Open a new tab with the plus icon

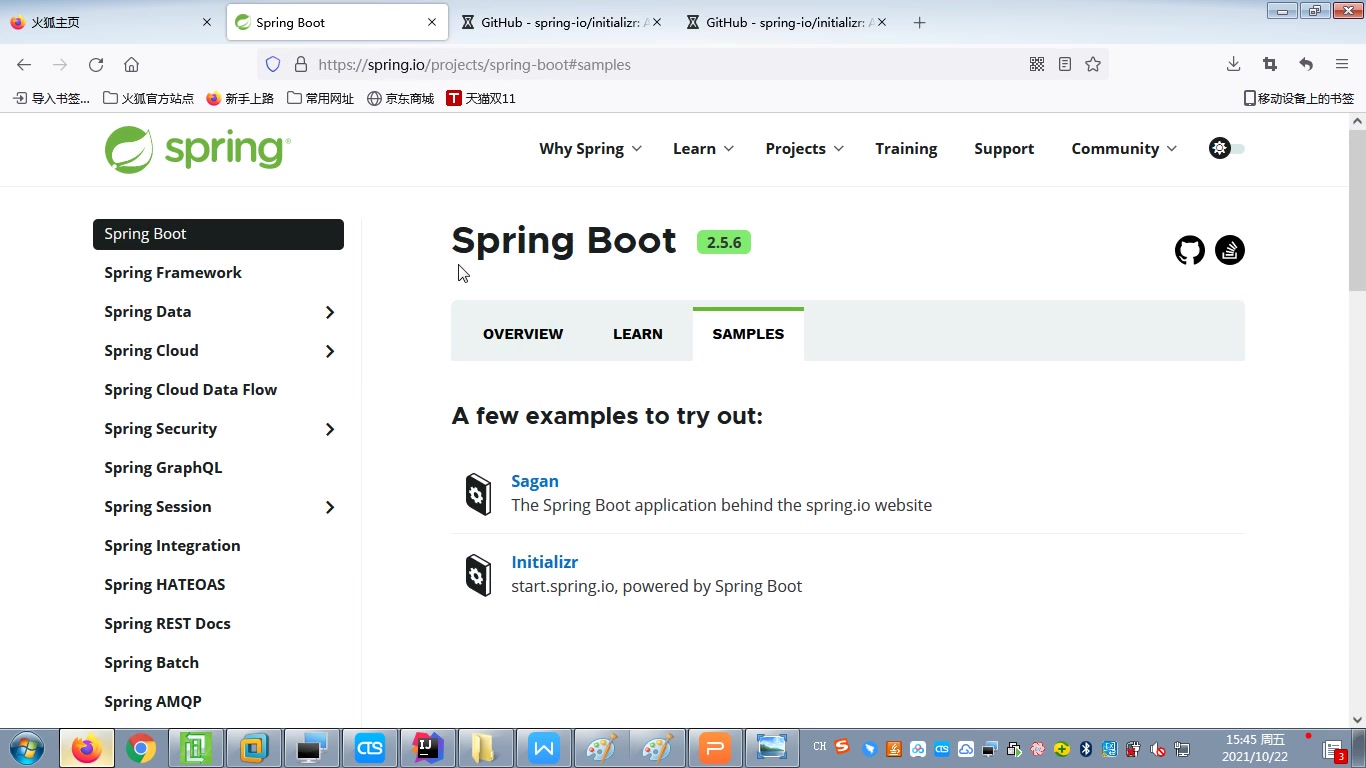tap(920, 22)
